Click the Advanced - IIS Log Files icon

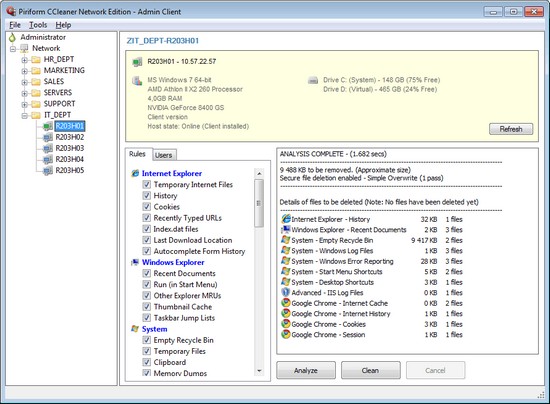[x=286, y=292]
